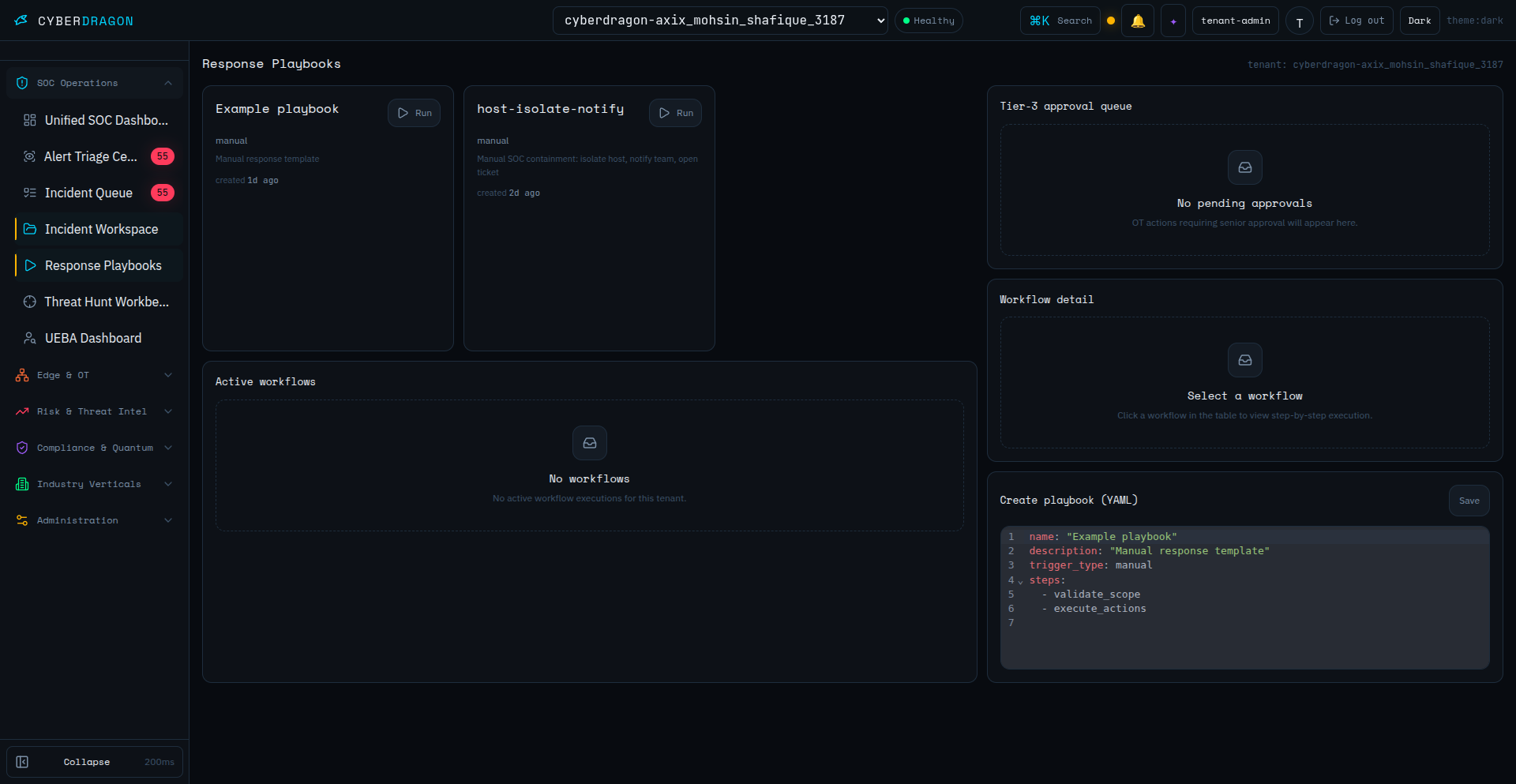Image resolution: width=1516 pixels, height=784 pixels.
Task: Click the Log out button
Action: [1357, 21]
